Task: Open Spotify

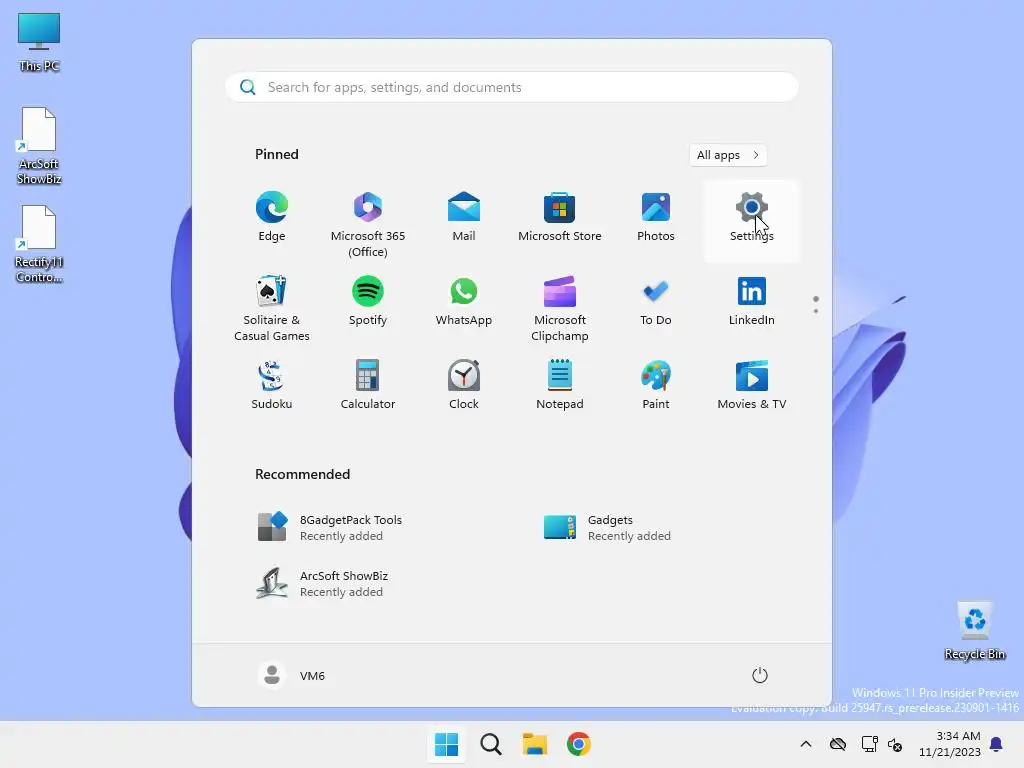Action: (x=368, y=302)
